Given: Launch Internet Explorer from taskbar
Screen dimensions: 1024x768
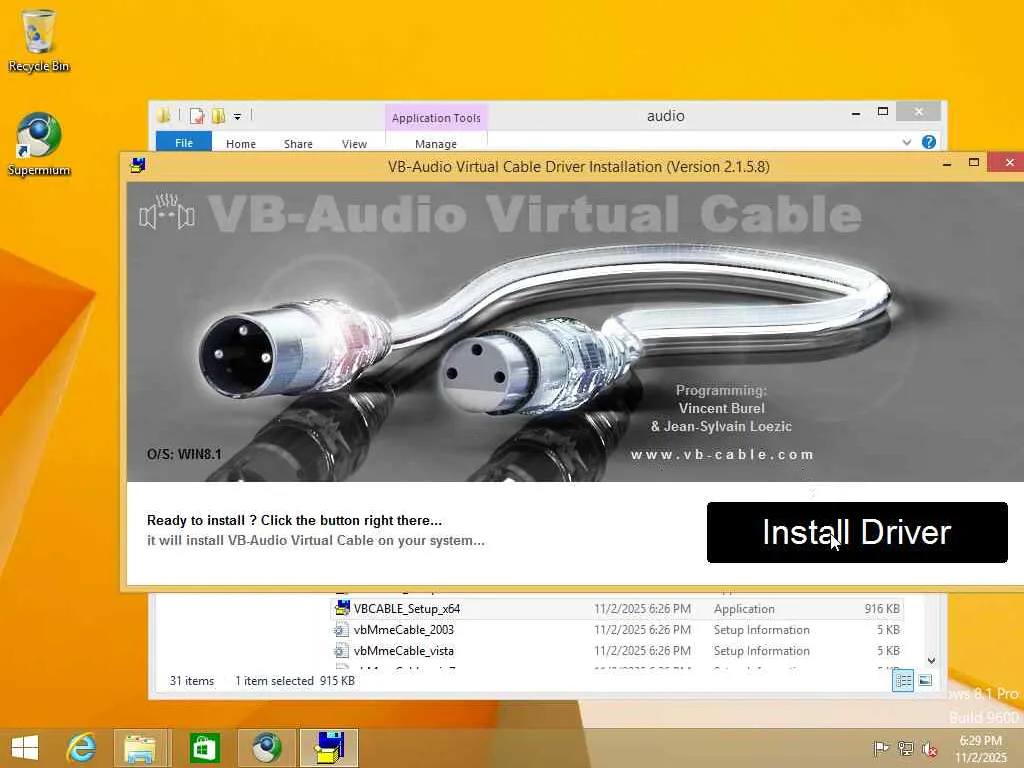Looking at the screenshot, I should (82, 748).
